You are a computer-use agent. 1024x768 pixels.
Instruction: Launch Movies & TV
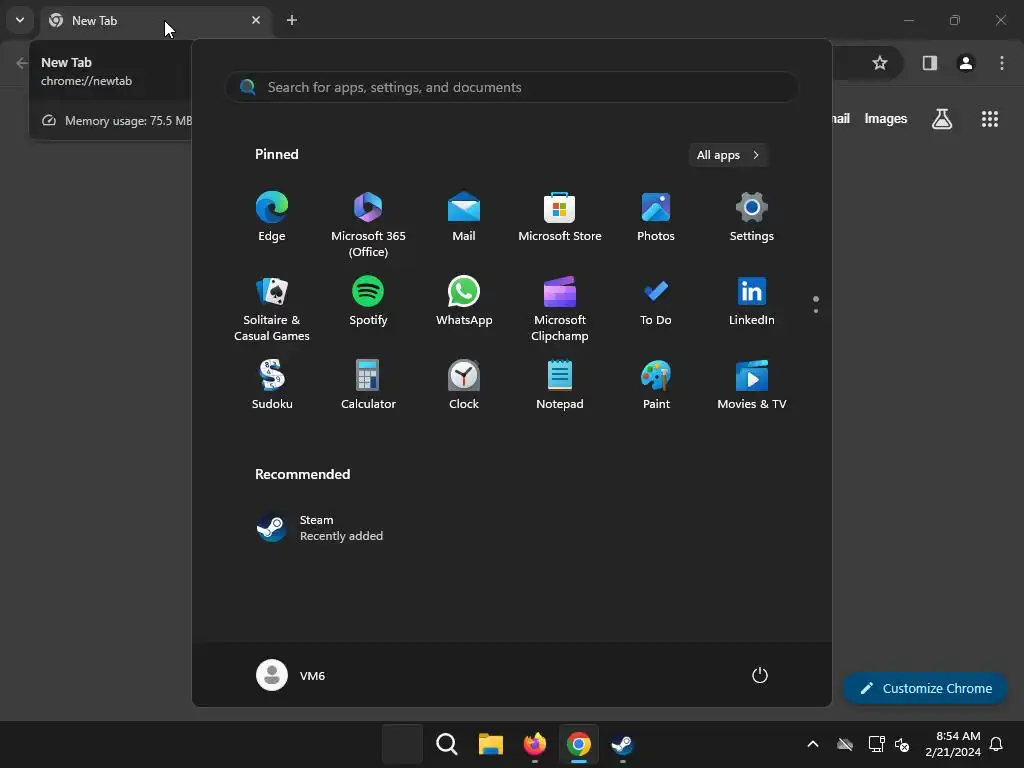[x=752, y=385]
